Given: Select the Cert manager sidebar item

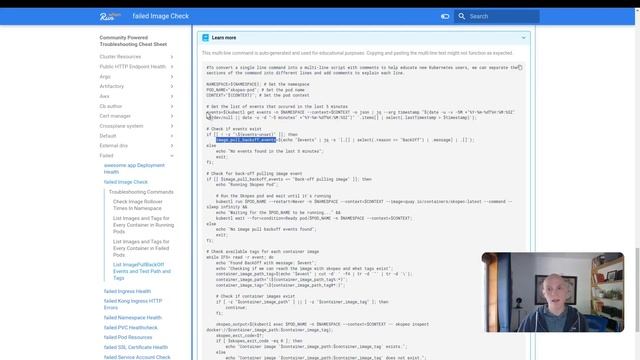Looking at the screenshot, I should (115, 116).
